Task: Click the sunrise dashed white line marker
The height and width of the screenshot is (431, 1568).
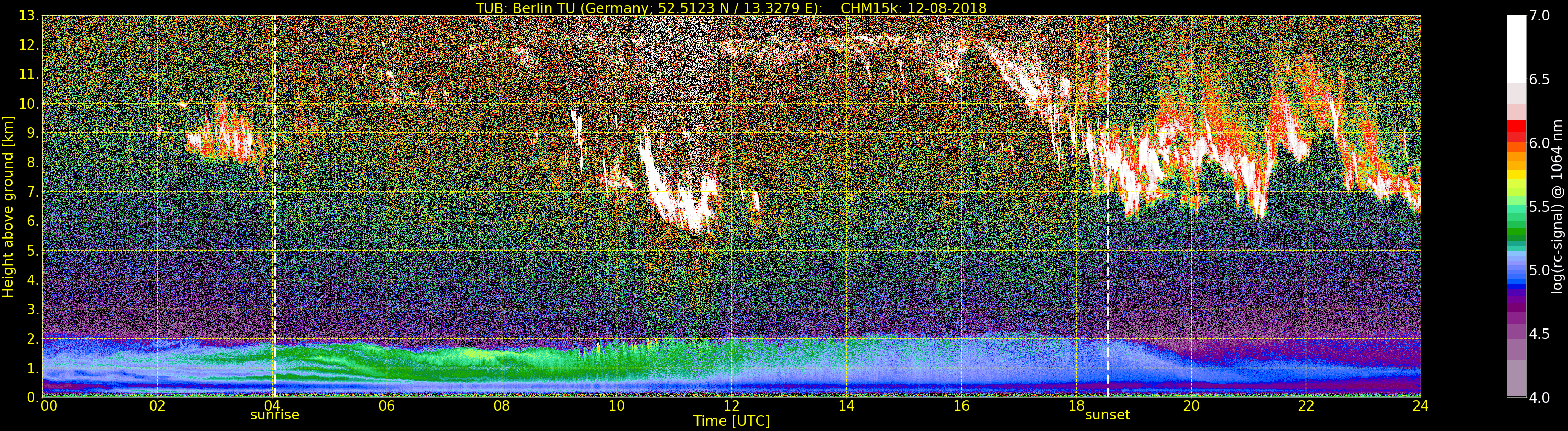Action: coord(274,206)
